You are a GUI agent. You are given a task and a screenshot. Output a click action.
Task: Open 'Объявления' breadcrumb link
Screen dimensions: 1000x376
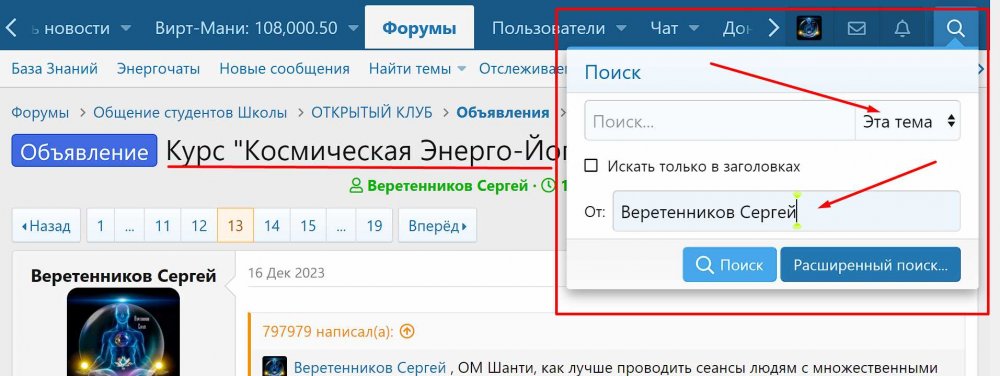[x=503, y=113]
